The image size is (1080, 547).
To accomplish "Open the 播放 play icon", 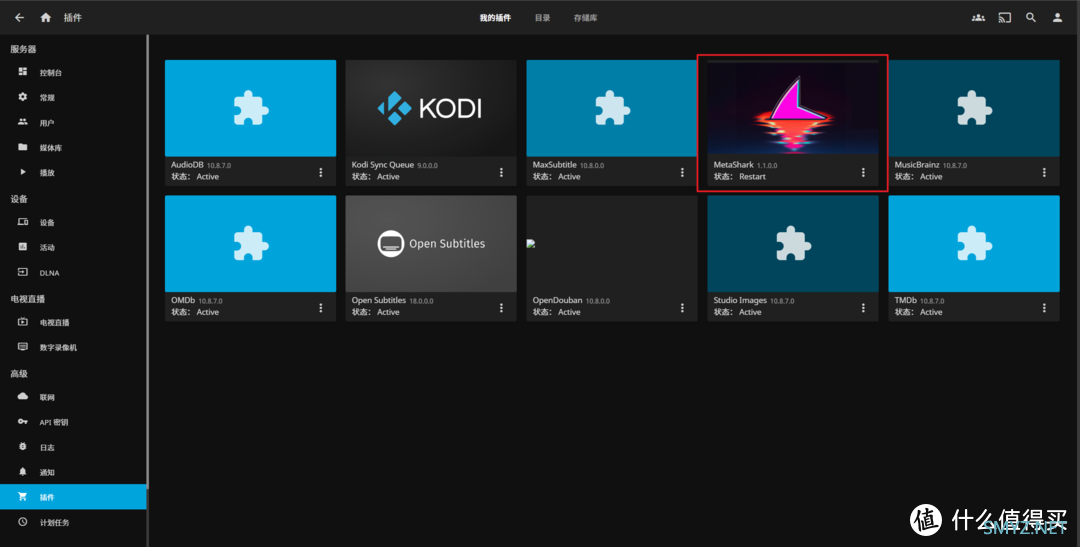I will pyautogui.click(x=23, y=172).
